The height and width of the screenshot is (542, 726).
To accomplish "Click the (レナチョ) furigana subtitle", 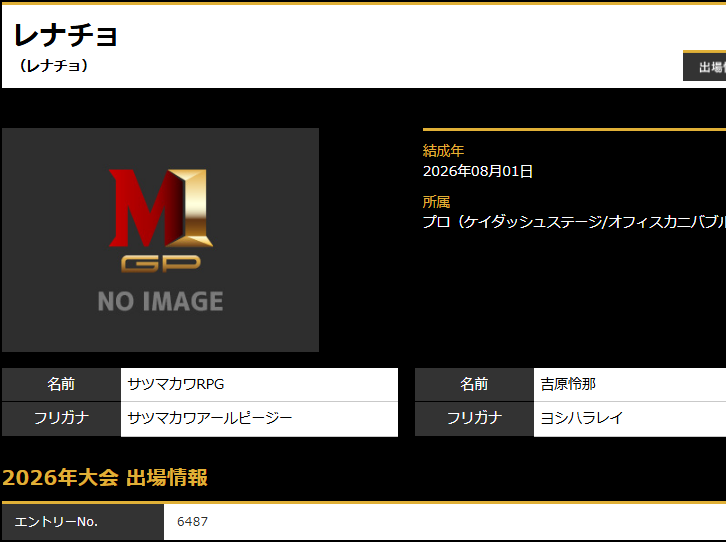I will (x=54, y=66).
